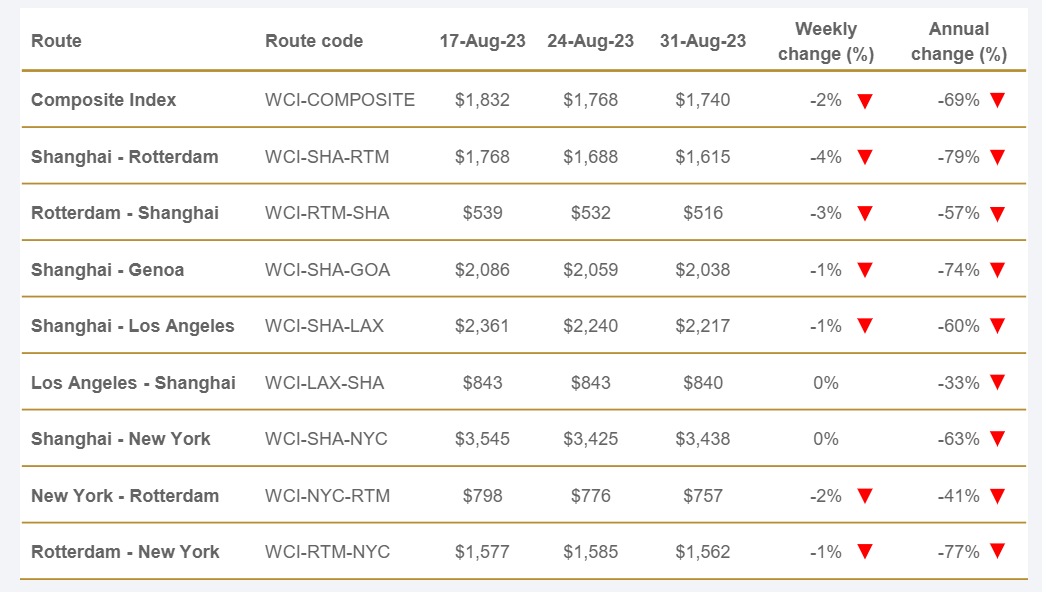Image resolution: width=1042 pixels, height=592 pixels.
Task: Click the annual change red arrow for Los Angeles - Shanghai
Action: [997, 382]
